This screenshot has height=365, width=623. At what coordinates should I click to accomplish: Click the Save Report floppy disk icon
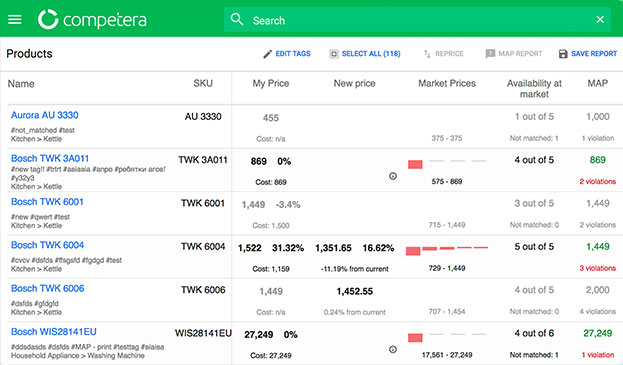click(x=563, y=54)
